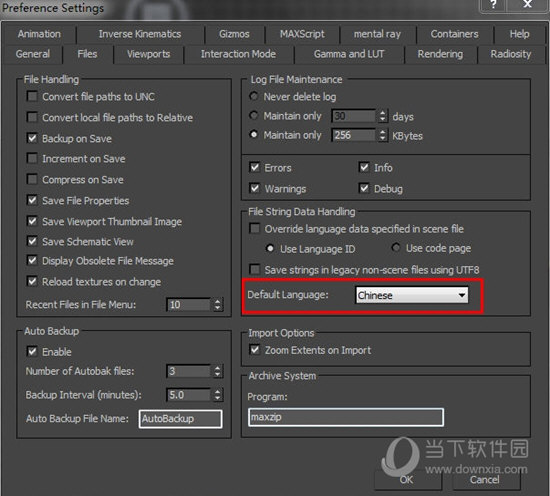Uncheck Backup on Save
Image resolution: width=550 pixels, height=496 pixels.
click(32, 138)
